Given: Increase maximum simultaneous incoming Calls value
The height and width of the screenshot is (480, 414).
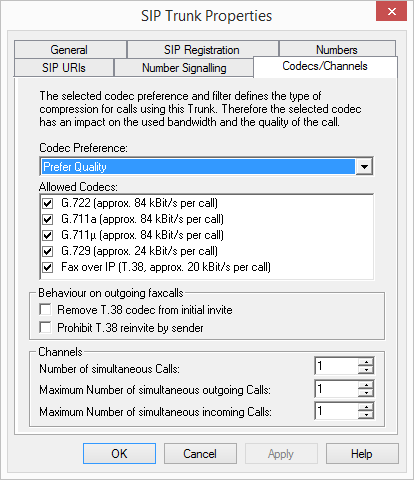Looking at the screenshot, I should pyautogui.click(x=366, y=407).
